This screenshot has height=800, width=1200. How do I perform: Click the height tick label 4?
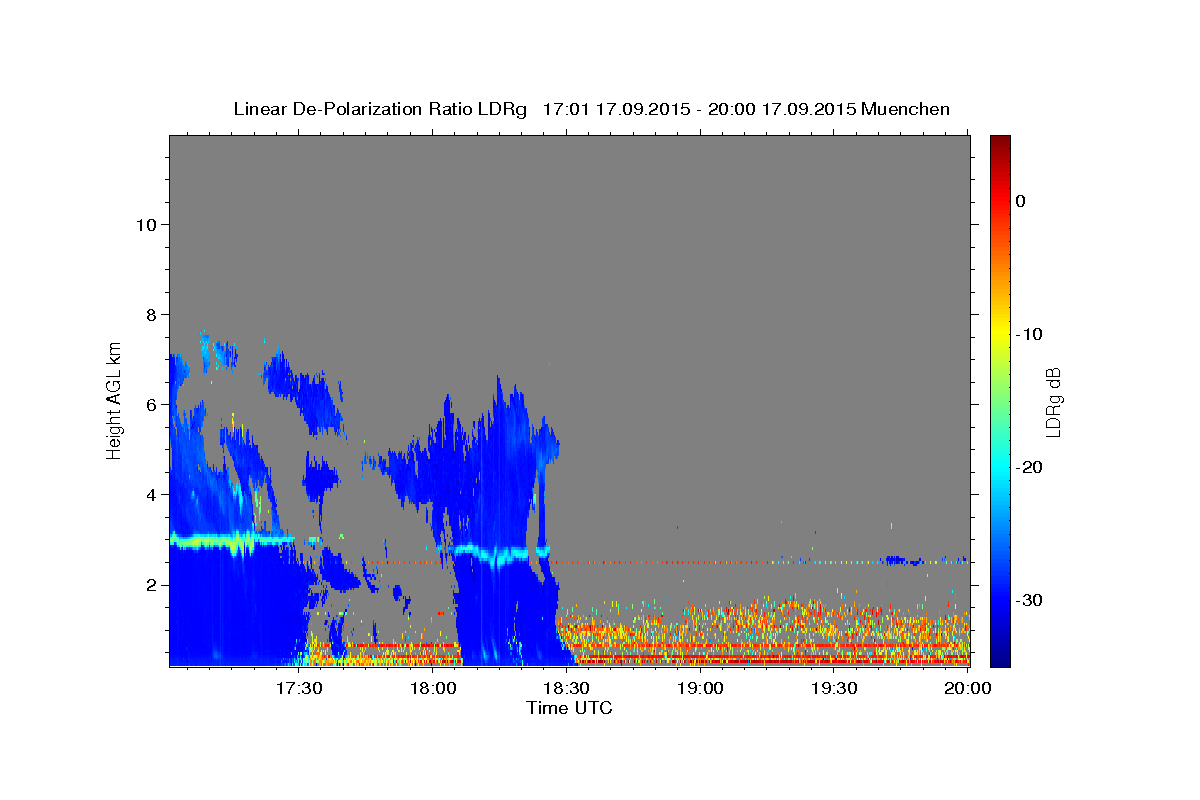point(149,495)
